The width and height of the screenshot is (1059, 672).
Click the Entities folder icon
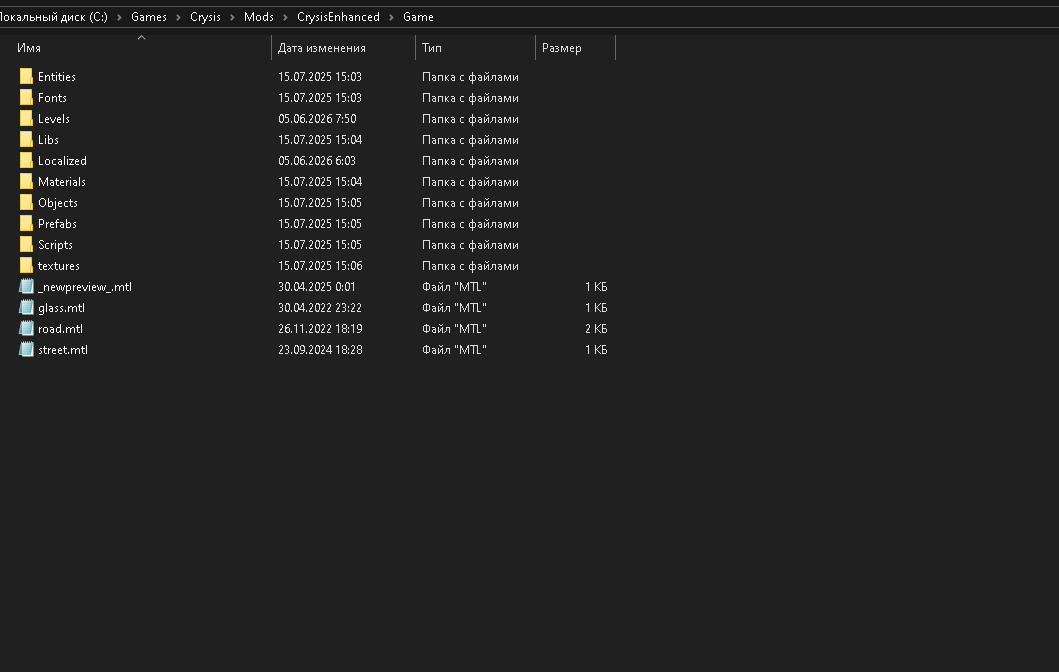coord(26,76)
